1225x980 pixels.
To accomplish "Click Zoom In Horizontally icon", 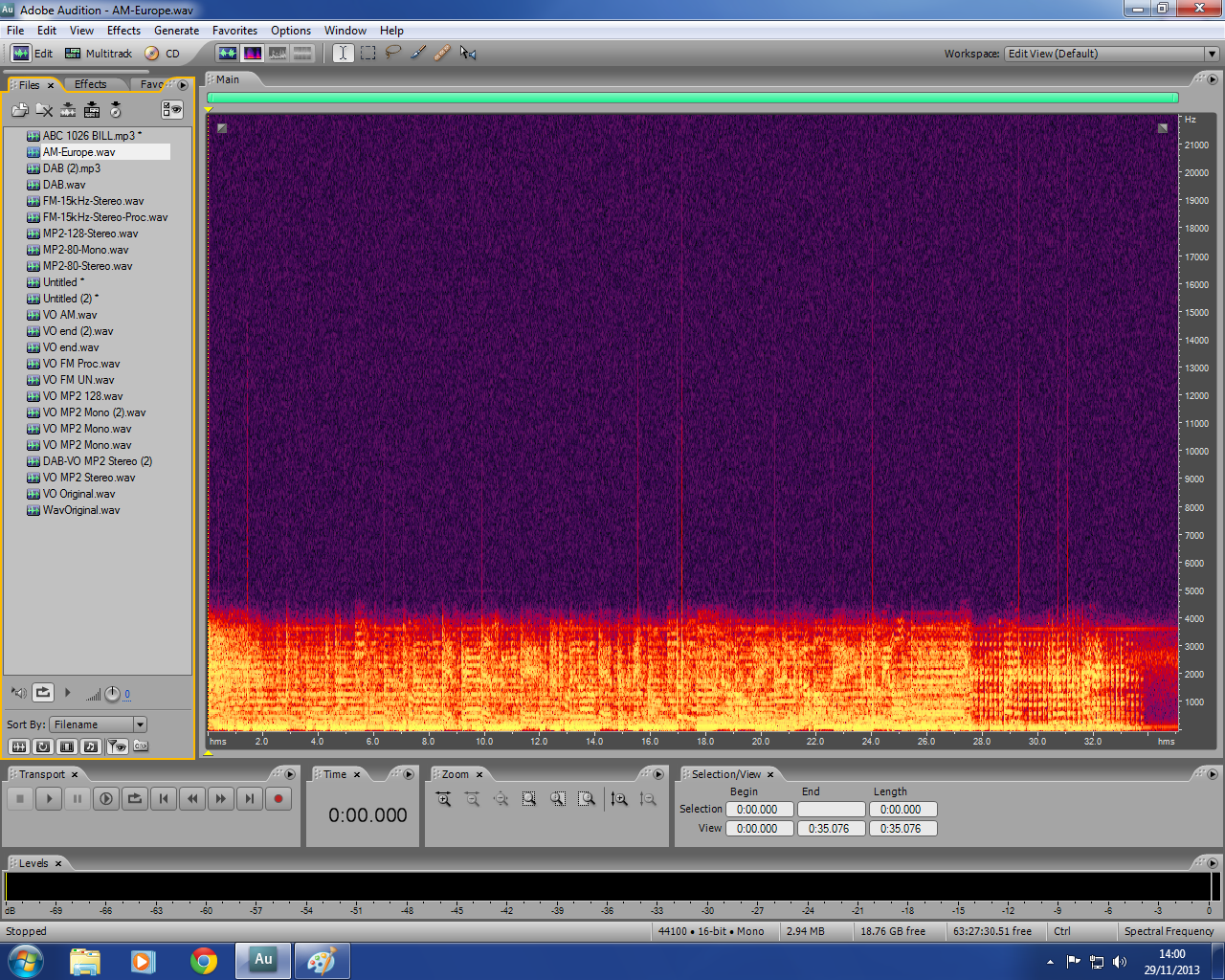I will tap(443, 799).
